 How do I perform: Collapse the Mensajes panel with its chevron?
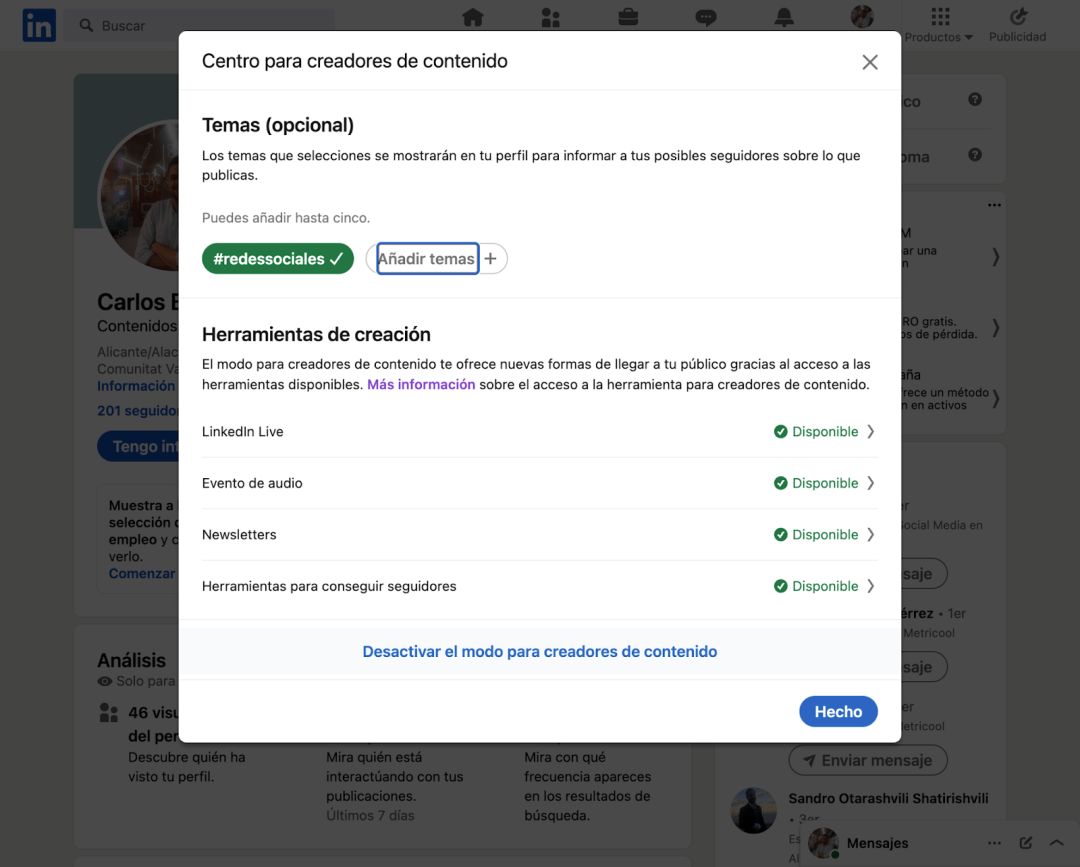[x=1056, y=843]
